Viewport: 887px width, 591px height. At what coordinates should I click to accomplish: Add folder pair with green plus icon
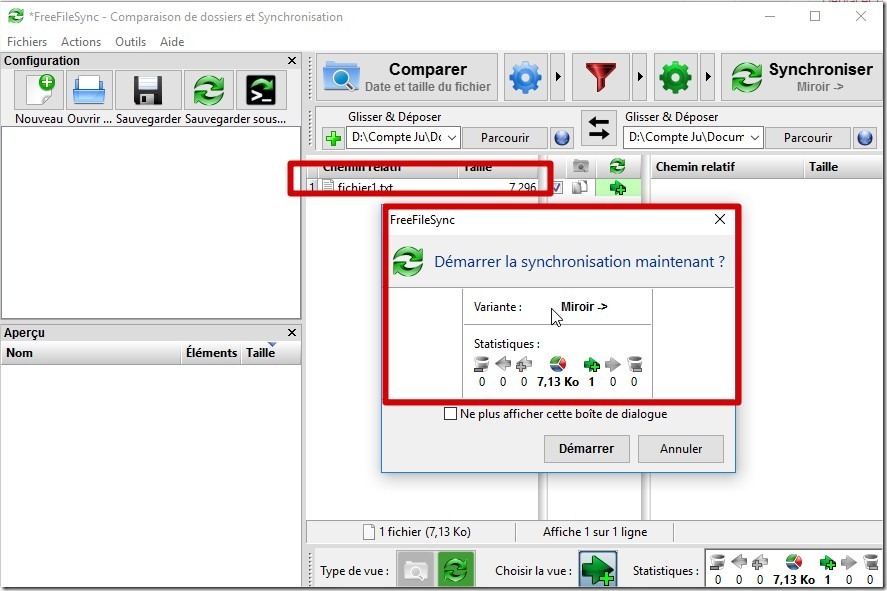coord(333,138)
